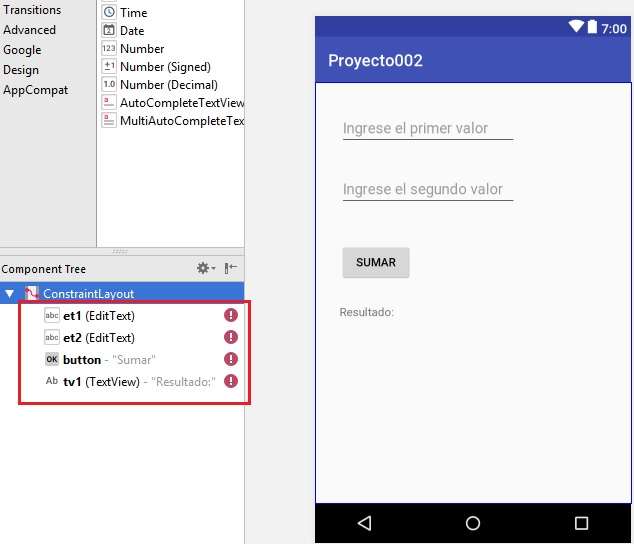This screenshot has width=634, height=544.
Task: Click the error icon next to et1
Action: pyautogui.click(x=231, y=315)
